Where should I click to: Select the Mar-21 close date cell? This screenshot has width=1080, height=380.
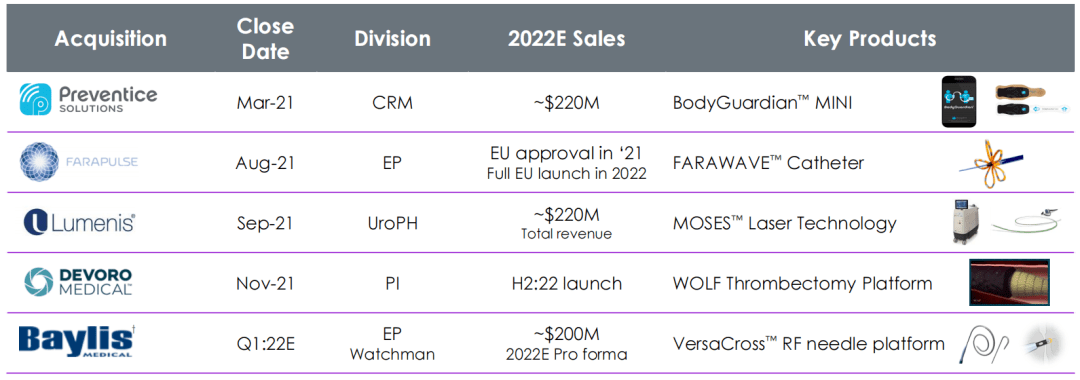click(x=265, y=103)
